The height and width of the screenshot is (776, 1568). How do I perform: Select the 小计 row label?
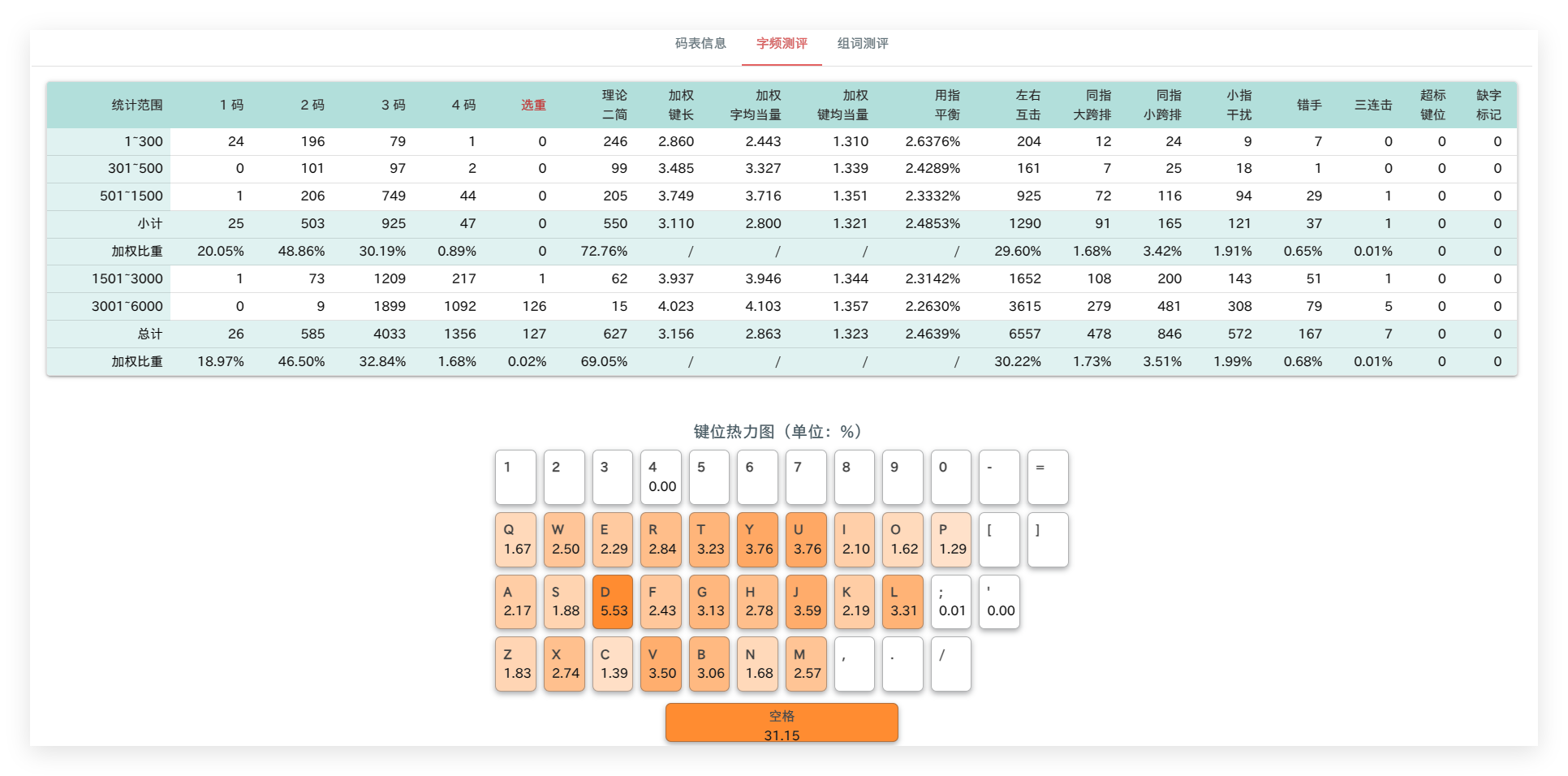[x=150, y=224]
